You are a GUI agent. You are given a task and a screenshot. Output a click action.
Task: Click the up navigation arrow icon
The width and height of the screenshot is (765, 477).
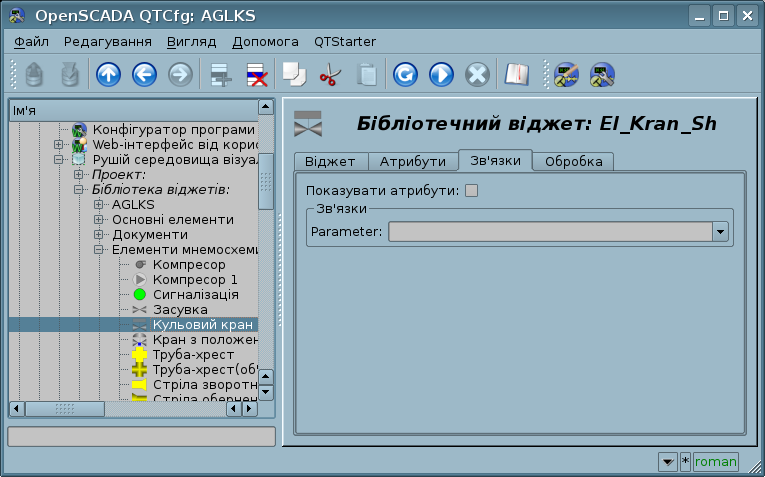pyautogui.click(x=108, y=74)
